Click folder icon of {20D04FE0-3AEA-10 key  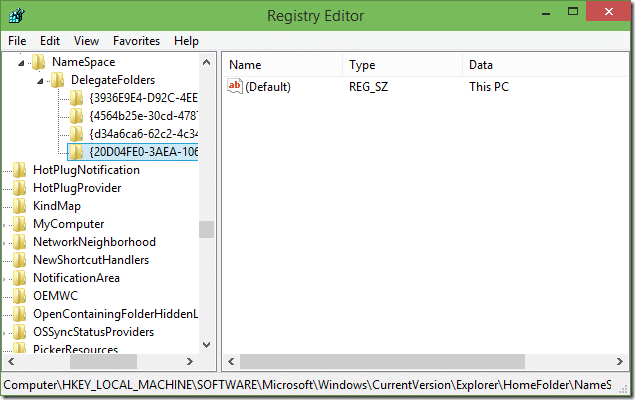(76, 152)
